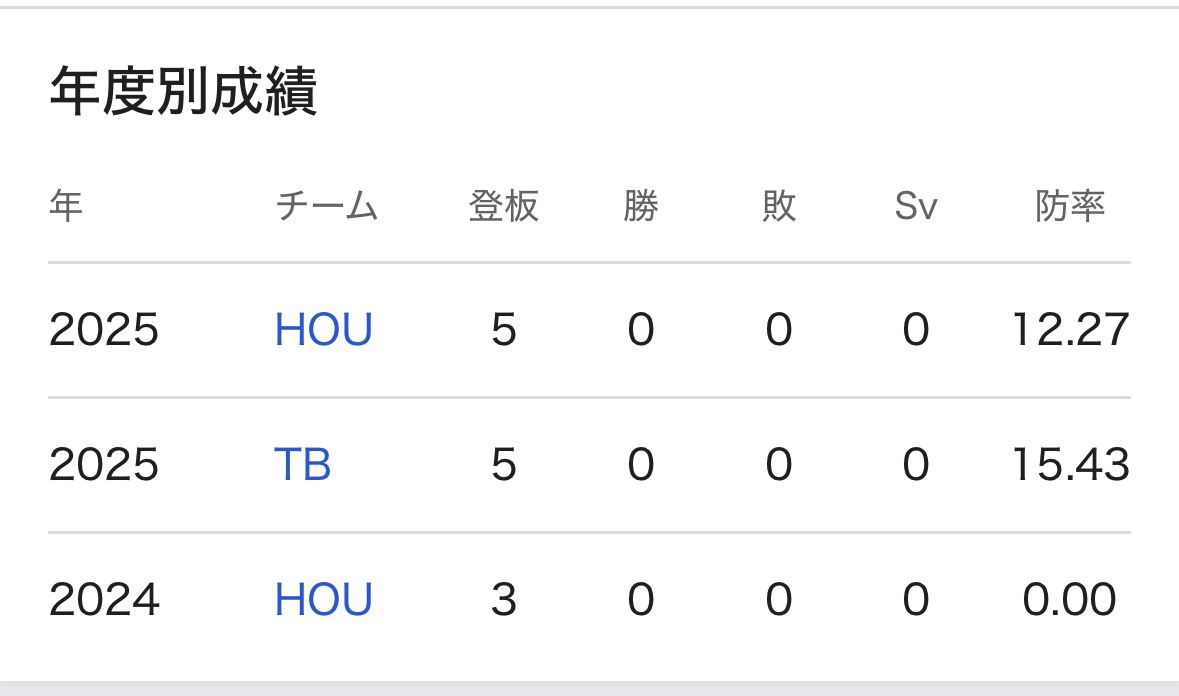Click the 2025 year cell beside first HOU
Screen dimensions: 1179x696
104,330
